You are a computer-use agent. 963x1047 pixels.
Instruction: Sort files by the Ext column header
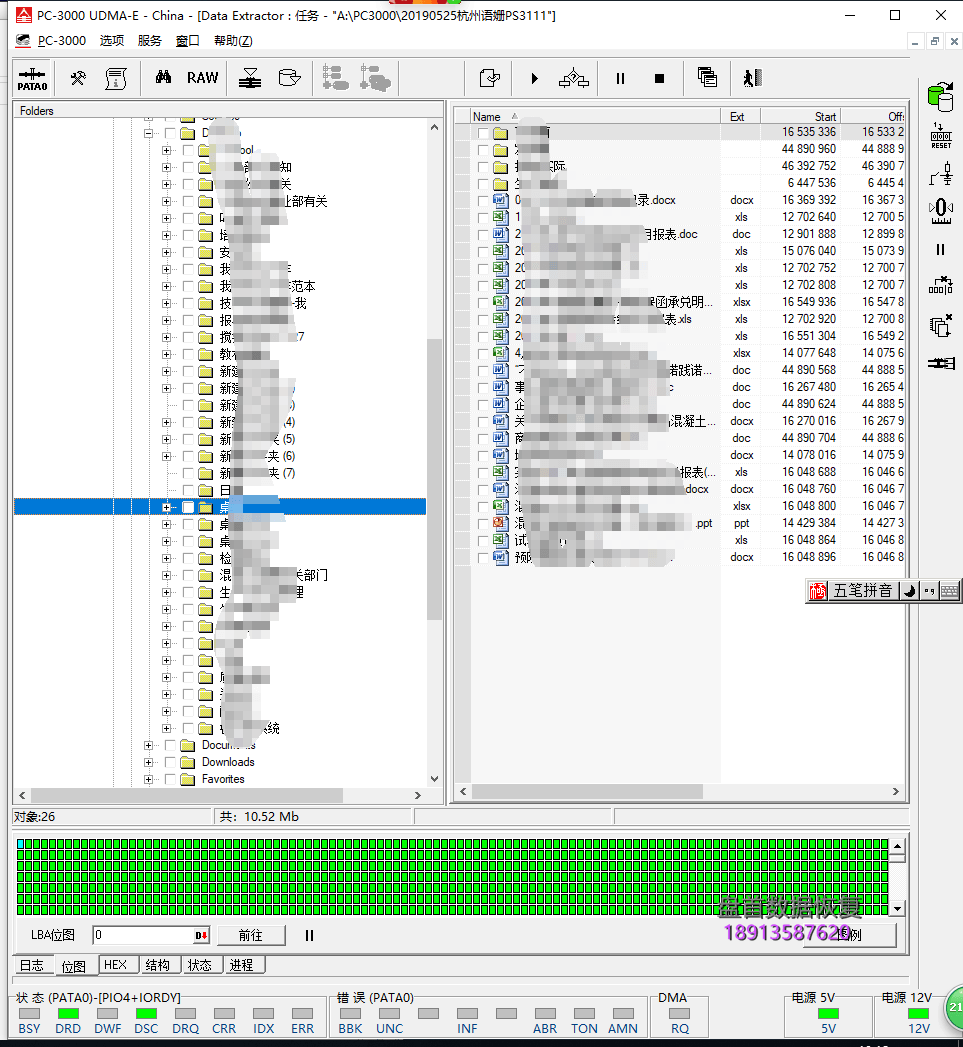740,117
